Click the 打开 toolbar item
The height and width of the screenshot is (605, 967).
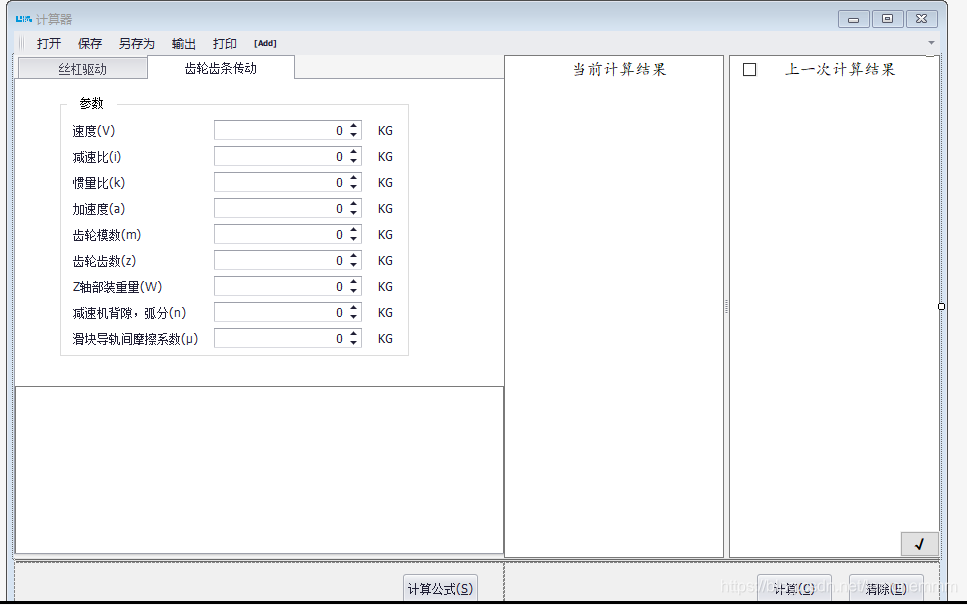click(49, 43)
